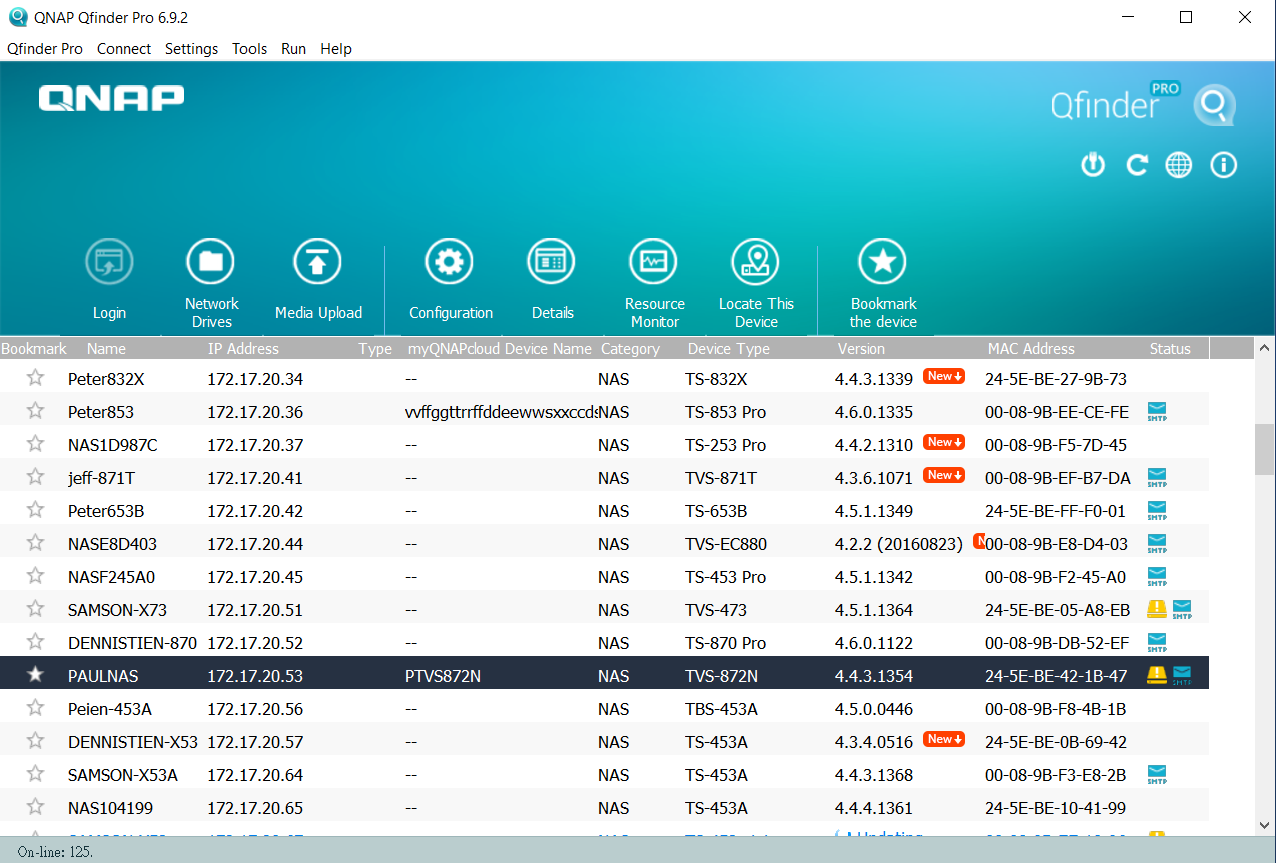
Task: Remove bookmark star on PAULNAS
Action: (x=36, y=675)
